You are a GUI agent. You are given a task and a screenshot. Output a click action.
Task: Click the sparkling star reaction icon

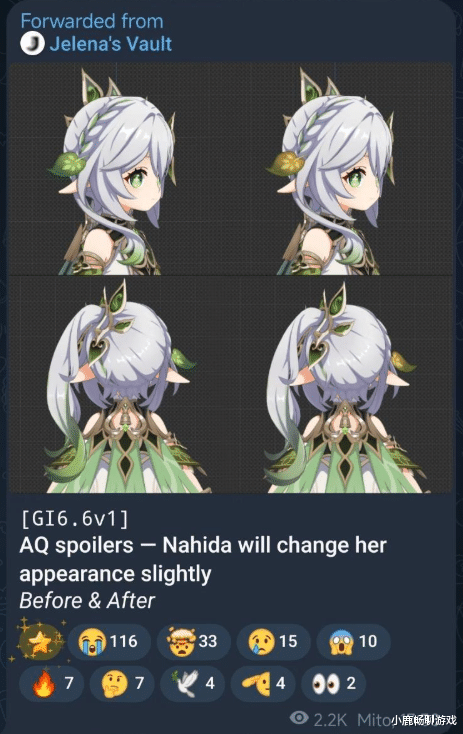click(40, 641)
